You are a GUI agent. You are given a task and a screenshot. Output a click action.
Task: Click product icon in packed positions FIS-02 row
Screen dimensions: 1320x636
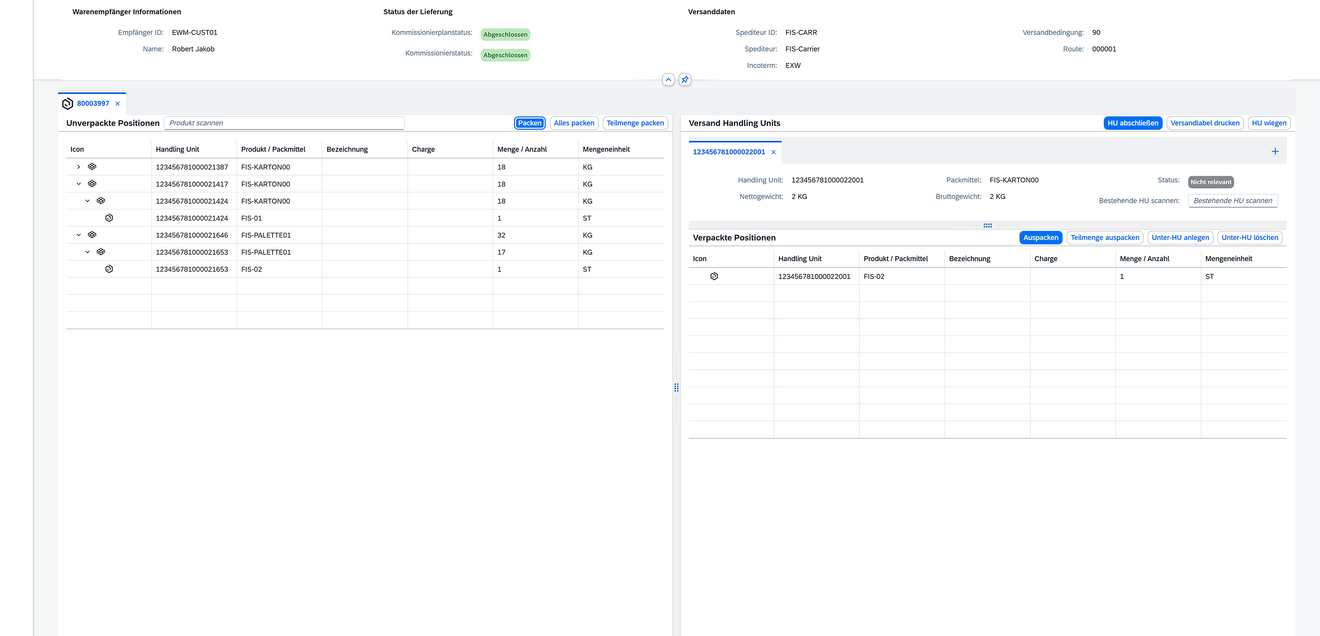click(714, 276)
